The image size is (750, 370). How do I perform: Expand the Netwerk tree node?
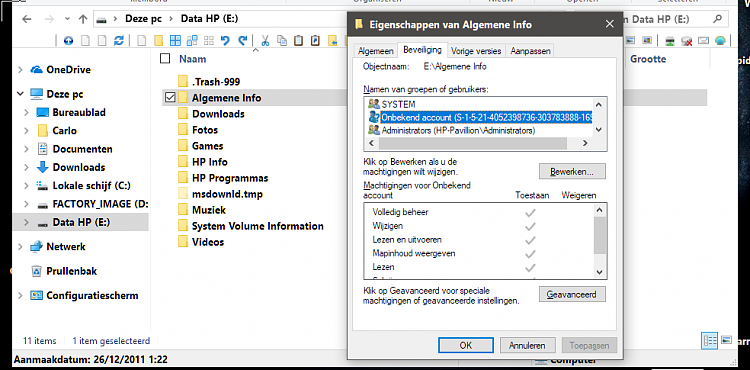[x=20, y=247]
